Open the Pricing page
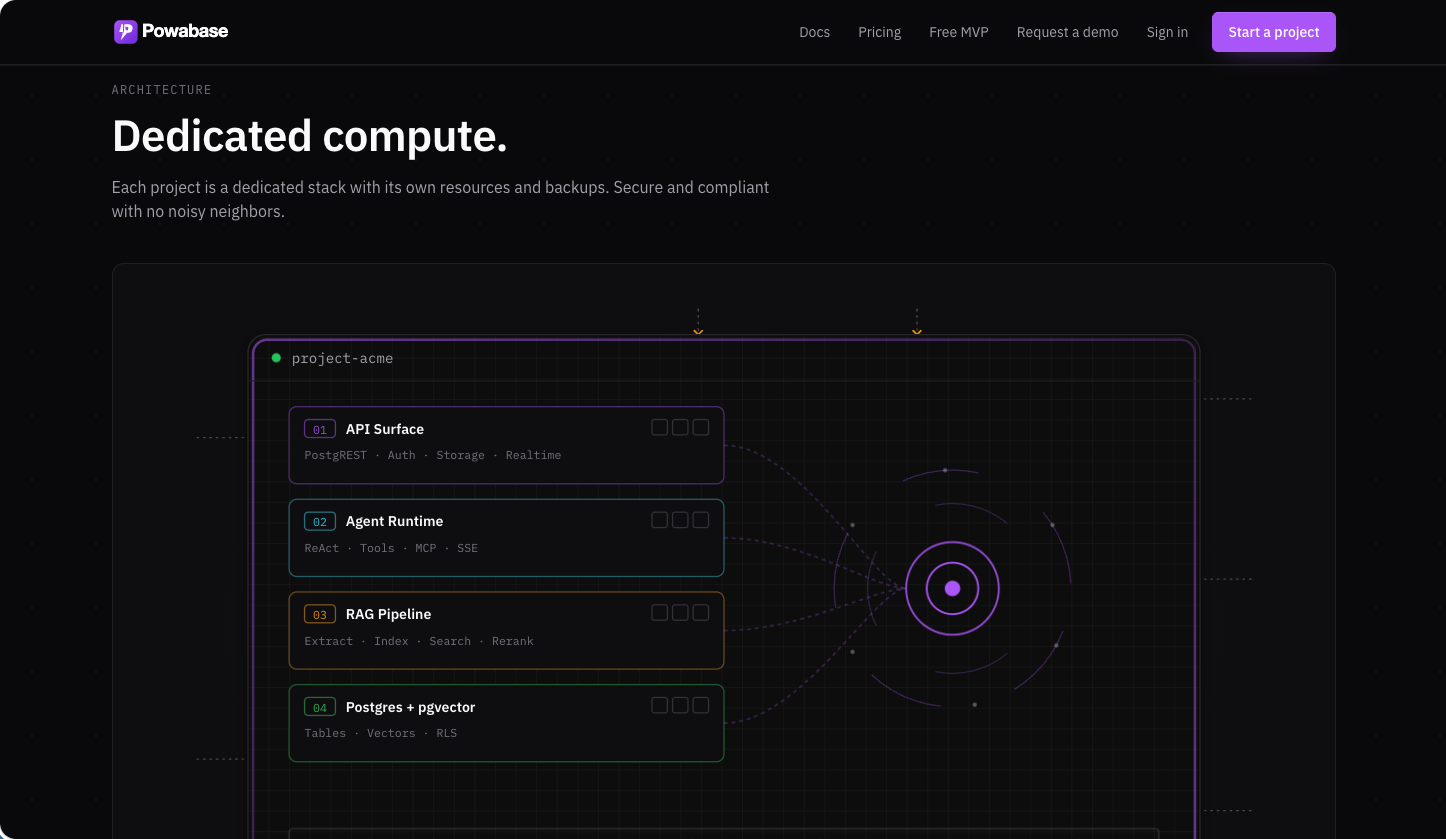 tap(880, 32)
